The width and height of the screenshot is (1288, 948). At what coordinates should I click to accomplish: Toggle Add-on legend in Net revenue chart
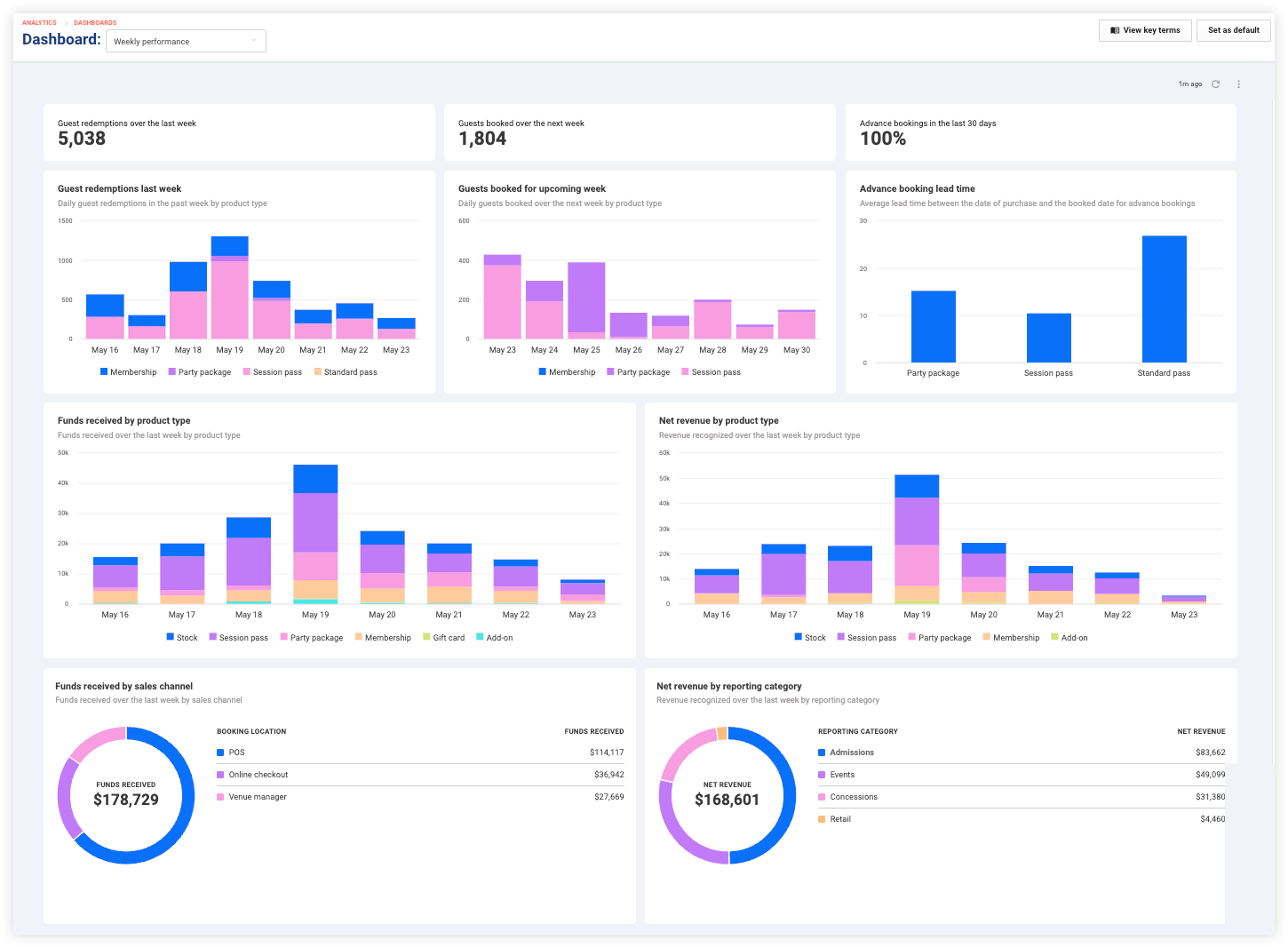point(1069,638)
